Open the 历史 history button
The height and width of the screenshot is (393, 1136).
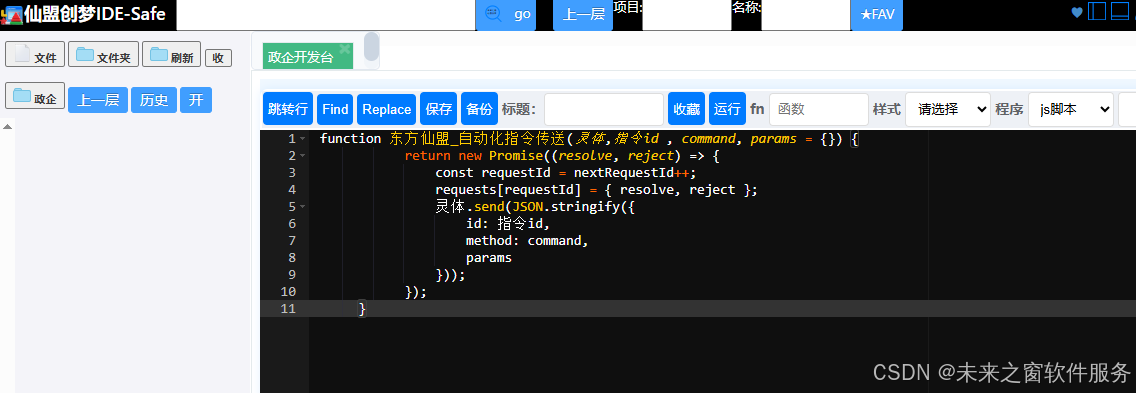154,100
